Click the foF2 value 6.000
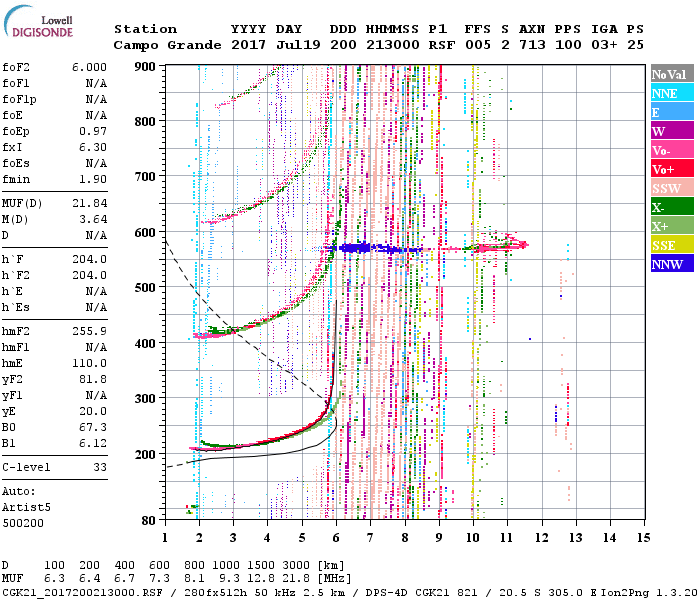Screen dimensions: 700x600 click(x=89, y=67)
